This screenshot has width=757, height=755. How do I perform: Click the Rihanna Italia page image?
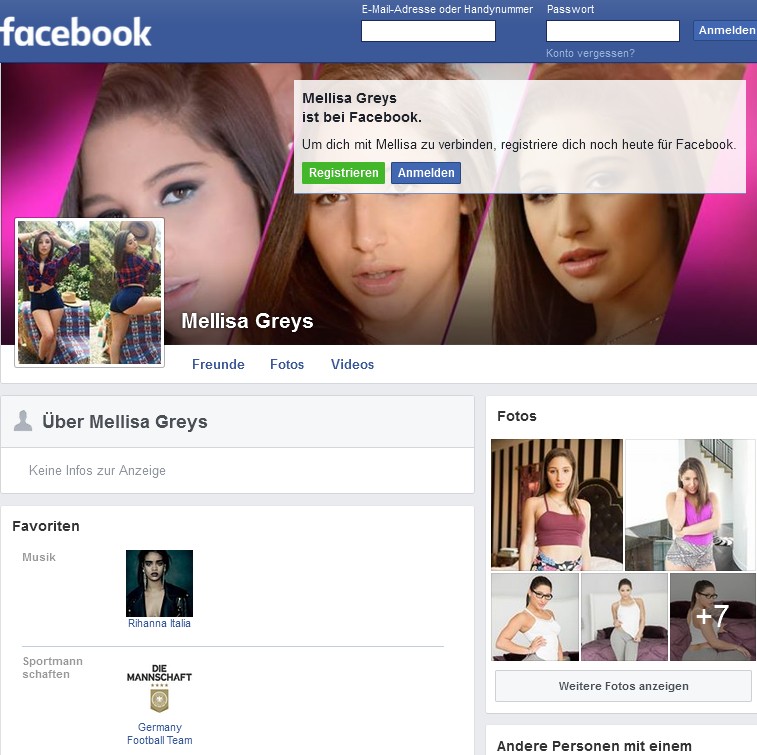tap(159, 583)
